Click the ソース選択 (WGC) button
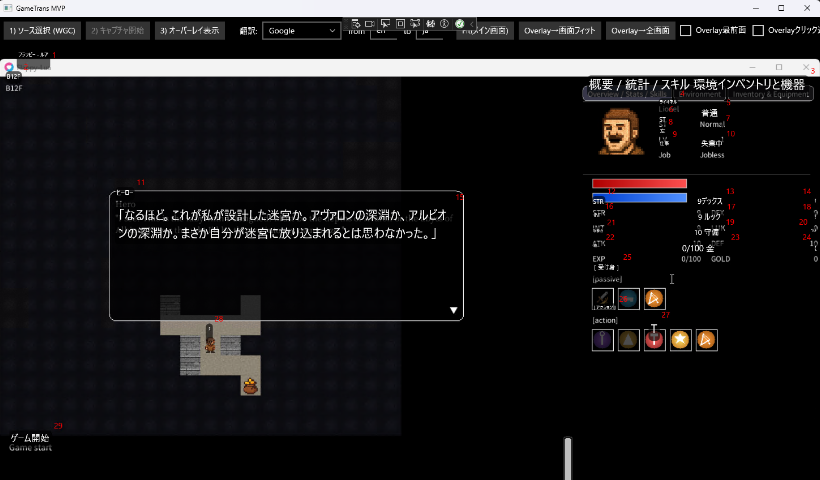Image resolution: width=820 pixels, height=480 pixels. click(x=42, y=31)
